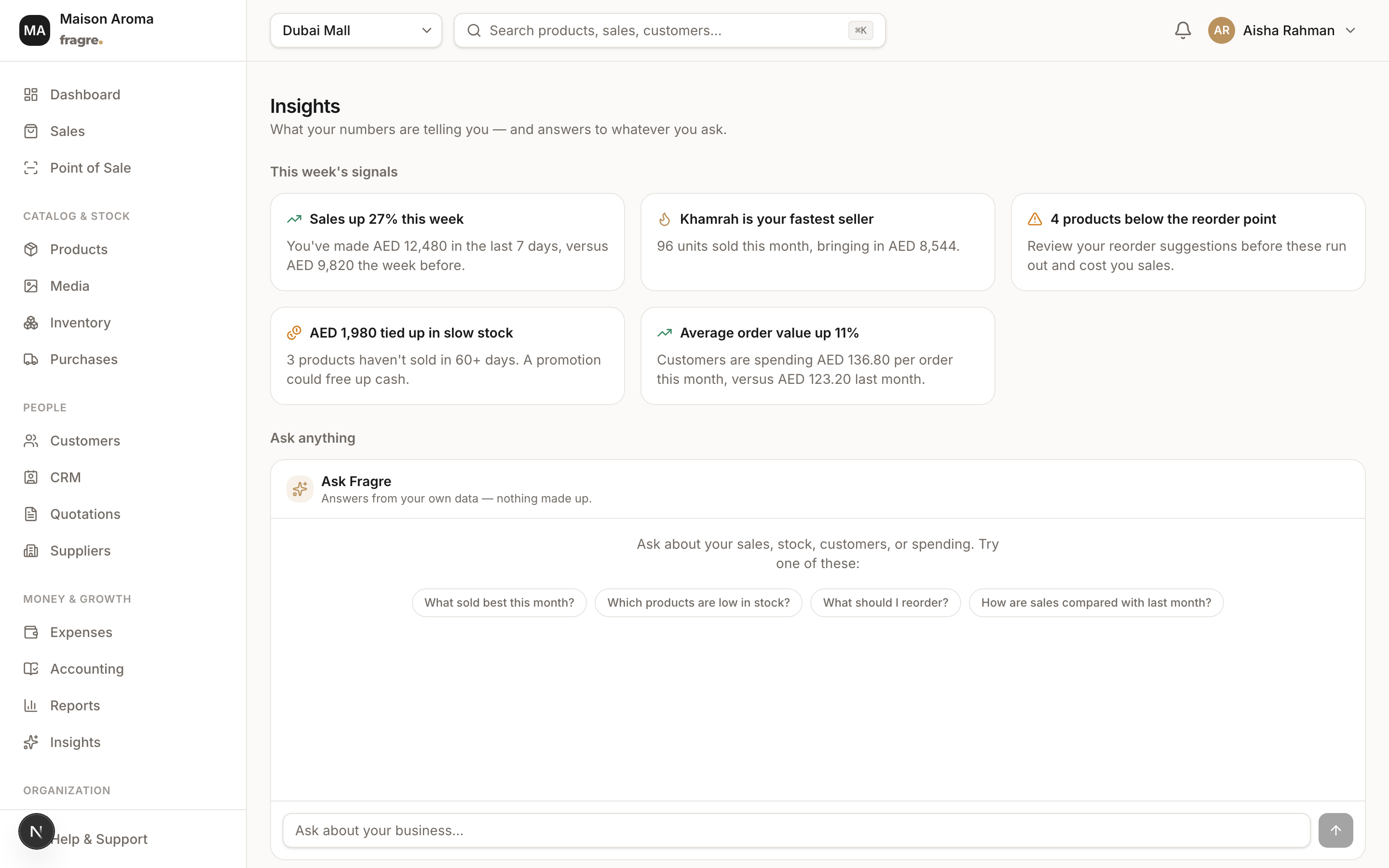Open the Accounting ledger icon
Image resolution: width=1389 pixels, height=868 pixels.
tap(31, 669)
